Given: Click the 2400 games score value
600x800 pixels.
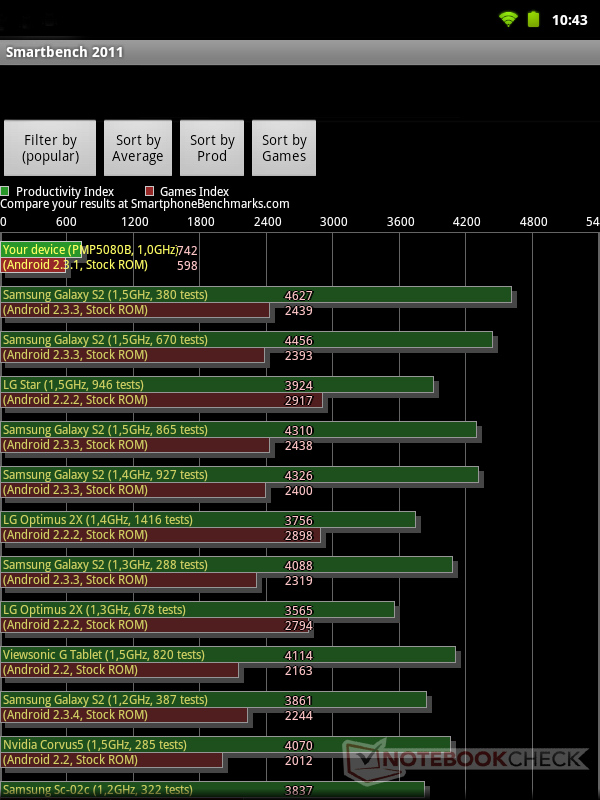Looking at the screenshot, I should 298,490.
